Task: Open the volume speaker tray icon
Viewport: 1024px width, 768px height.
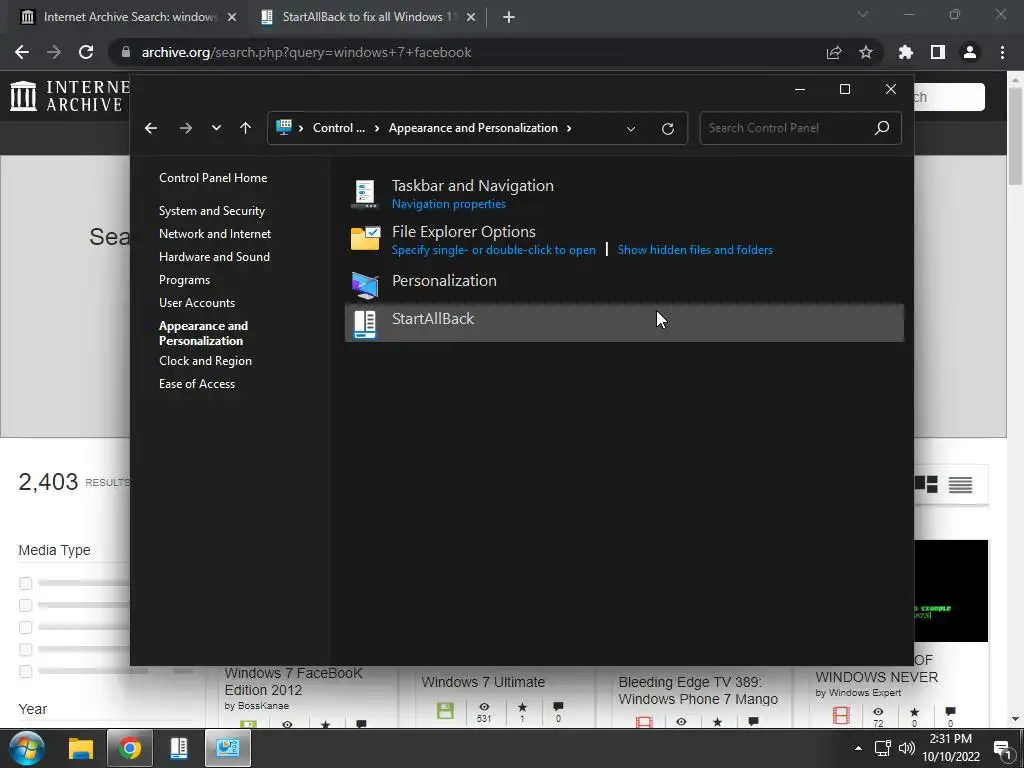Action: tap(906, 748)
